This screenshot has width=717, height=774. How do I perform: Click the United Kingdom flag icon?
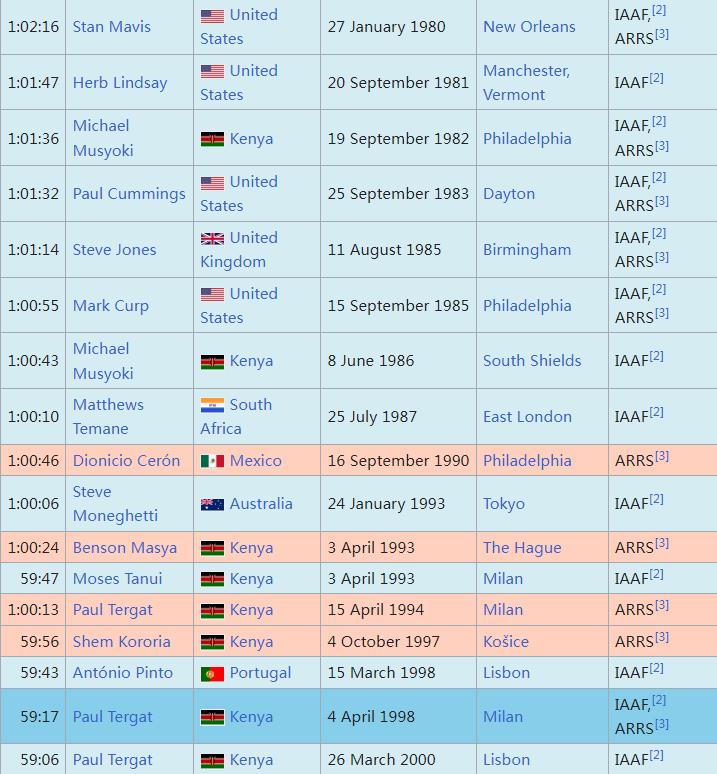click(x=212, y=238)
